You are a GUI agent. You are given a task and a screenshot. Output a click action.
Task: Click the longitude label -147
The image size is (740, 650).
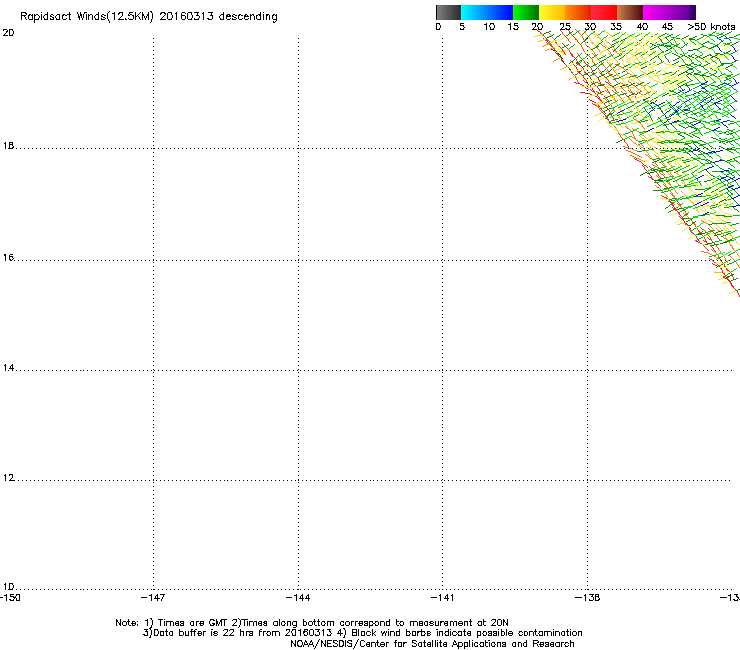coord(153,598)
